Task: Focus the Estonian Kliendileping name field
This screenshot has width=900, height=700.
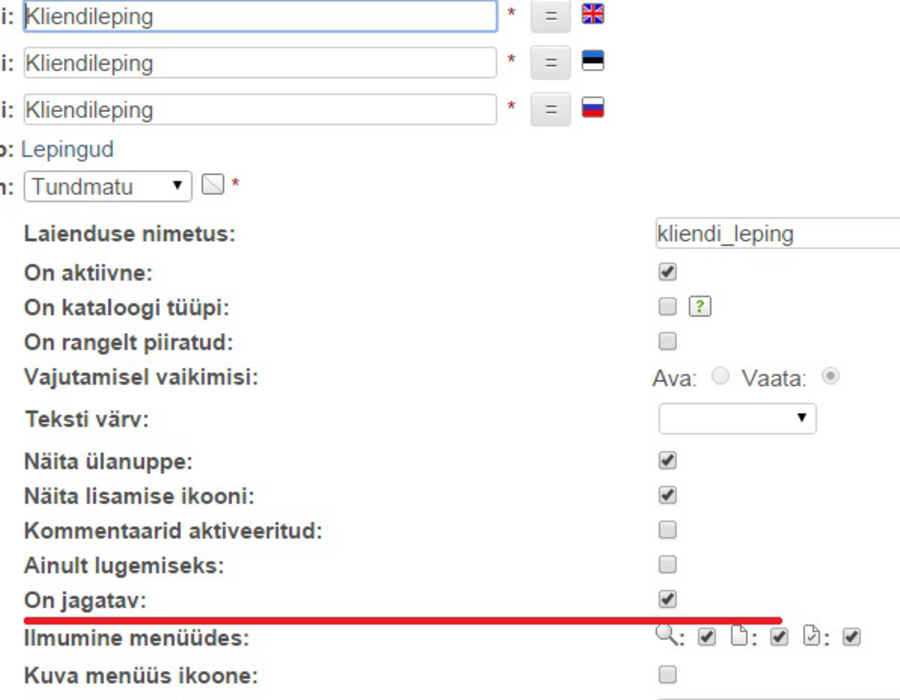Action: (260, 63)
